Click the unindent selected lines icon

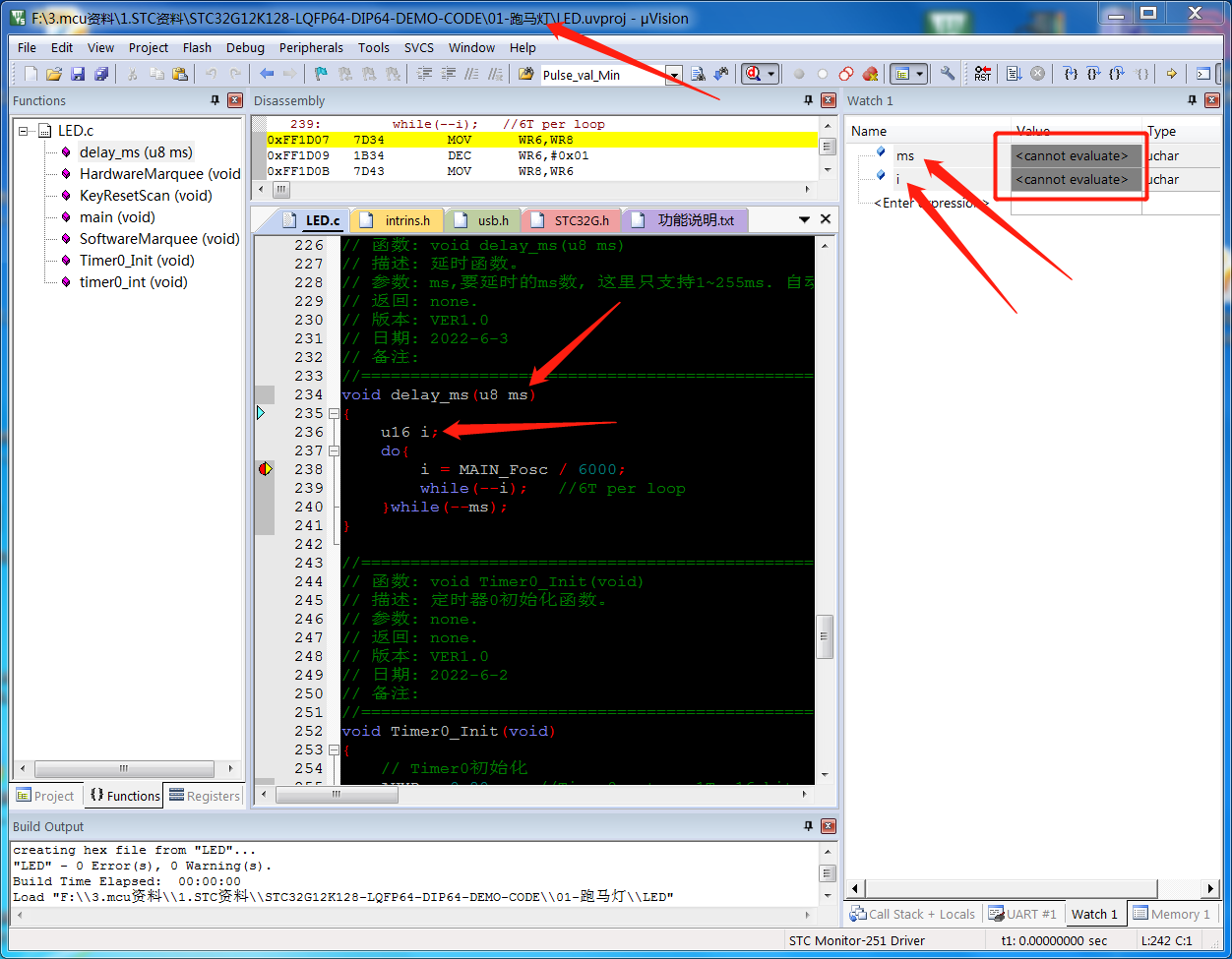pos(449,74)
